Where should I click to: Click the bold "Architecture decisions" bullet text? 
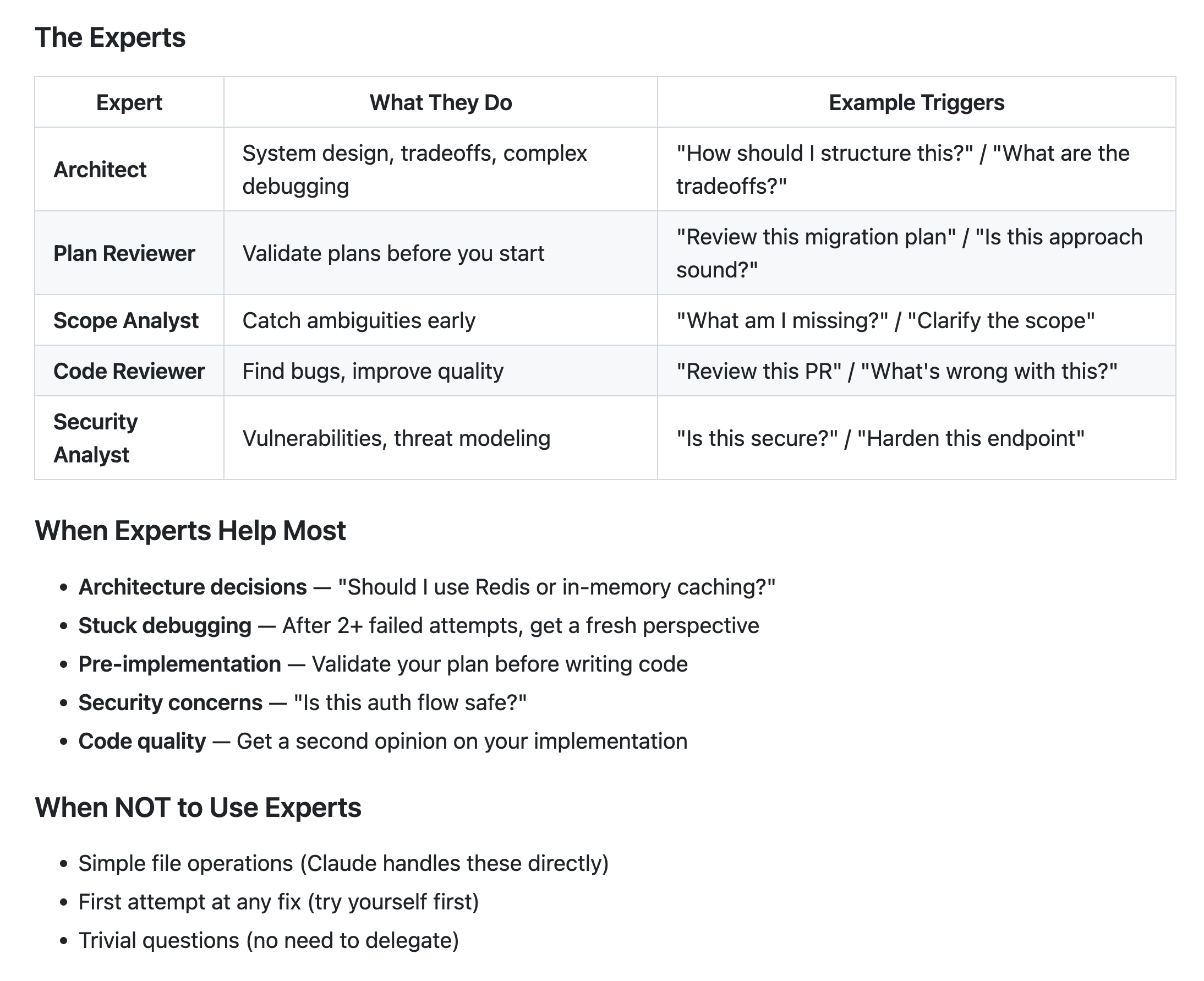[x=193, y=587]
